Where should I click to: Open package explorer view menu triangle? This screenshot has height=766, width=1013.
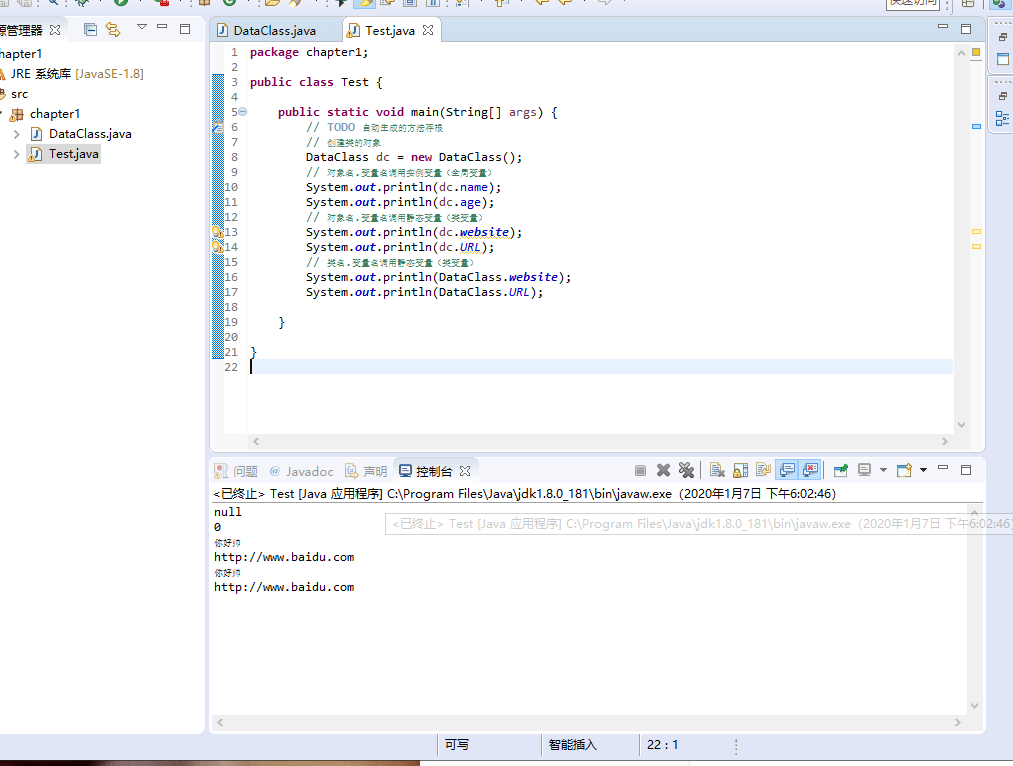coord(141,27)
